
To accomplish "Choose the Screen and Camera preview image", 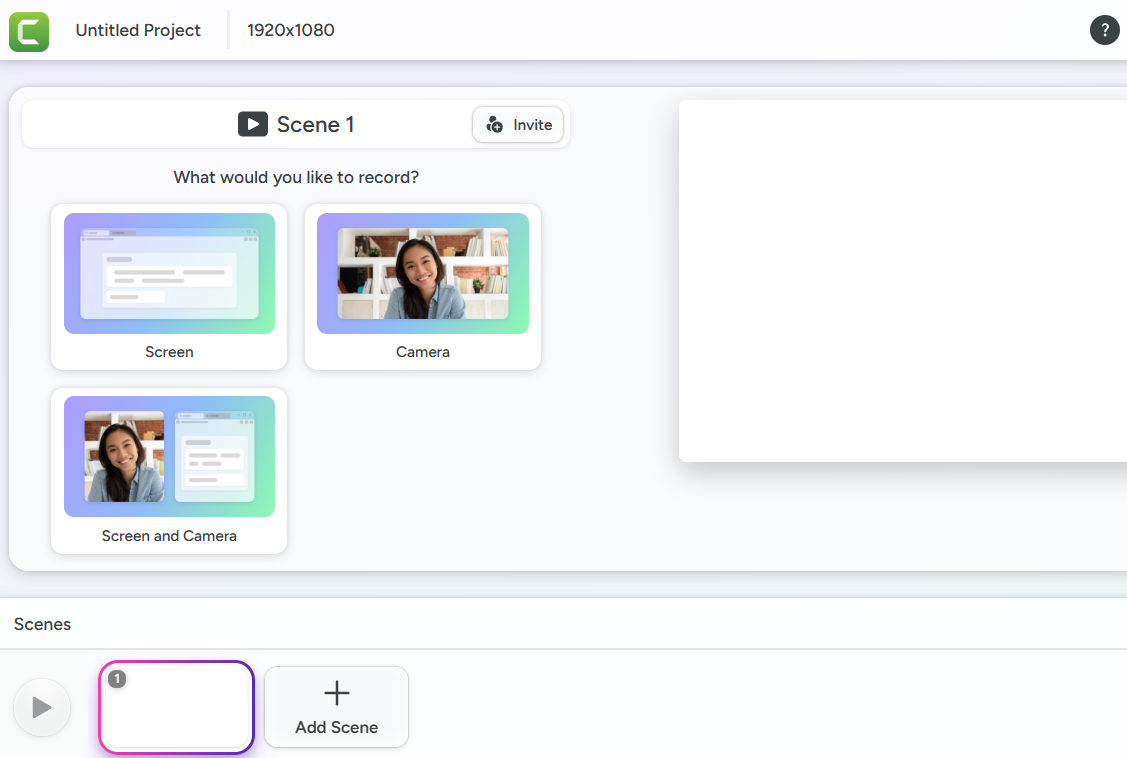I will pyautogui.click(x=169, y=456).
